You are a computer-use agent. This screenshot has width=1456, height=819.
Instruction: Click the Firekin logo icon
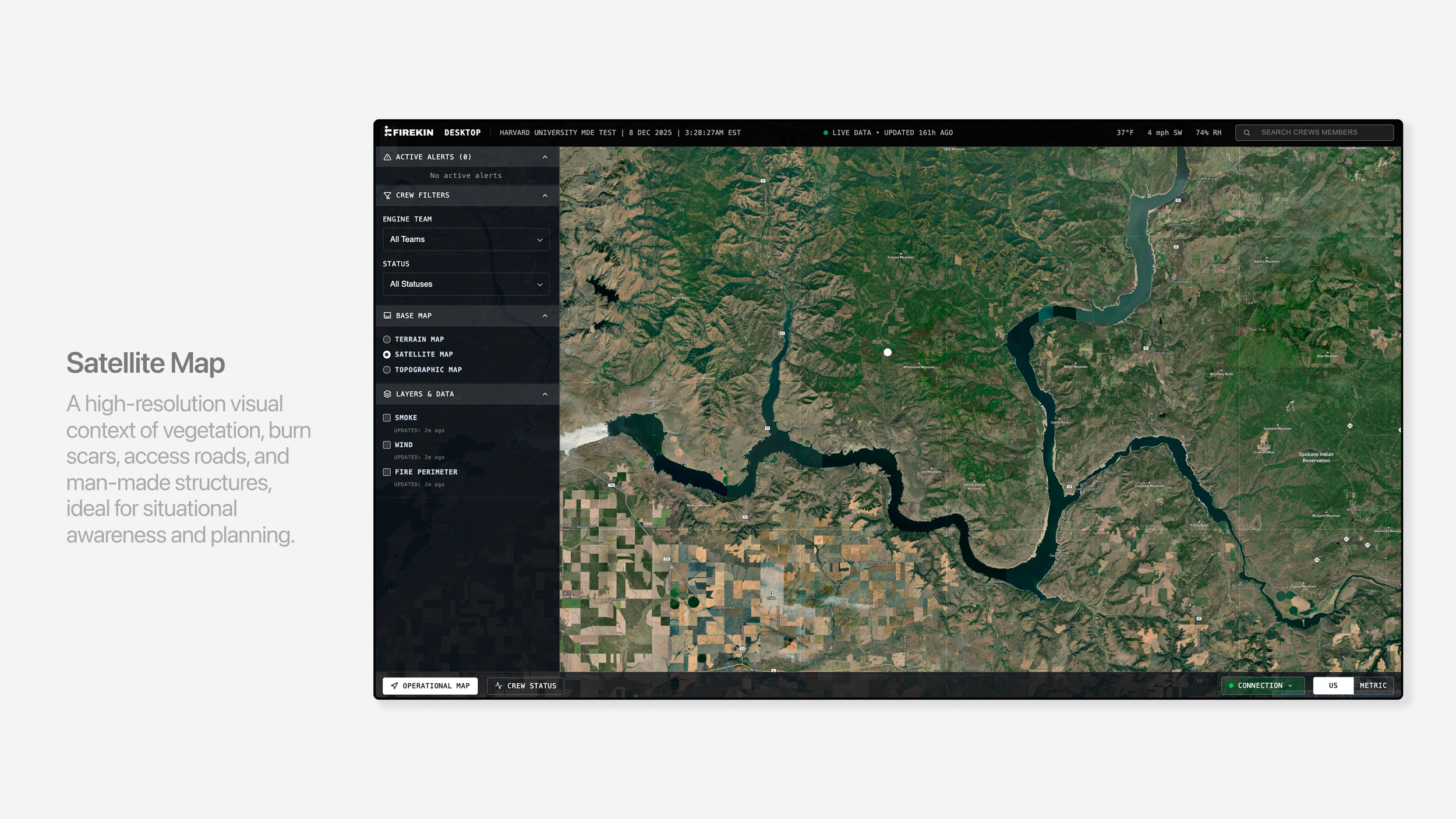pyautogui.click(x=388, y=132)
